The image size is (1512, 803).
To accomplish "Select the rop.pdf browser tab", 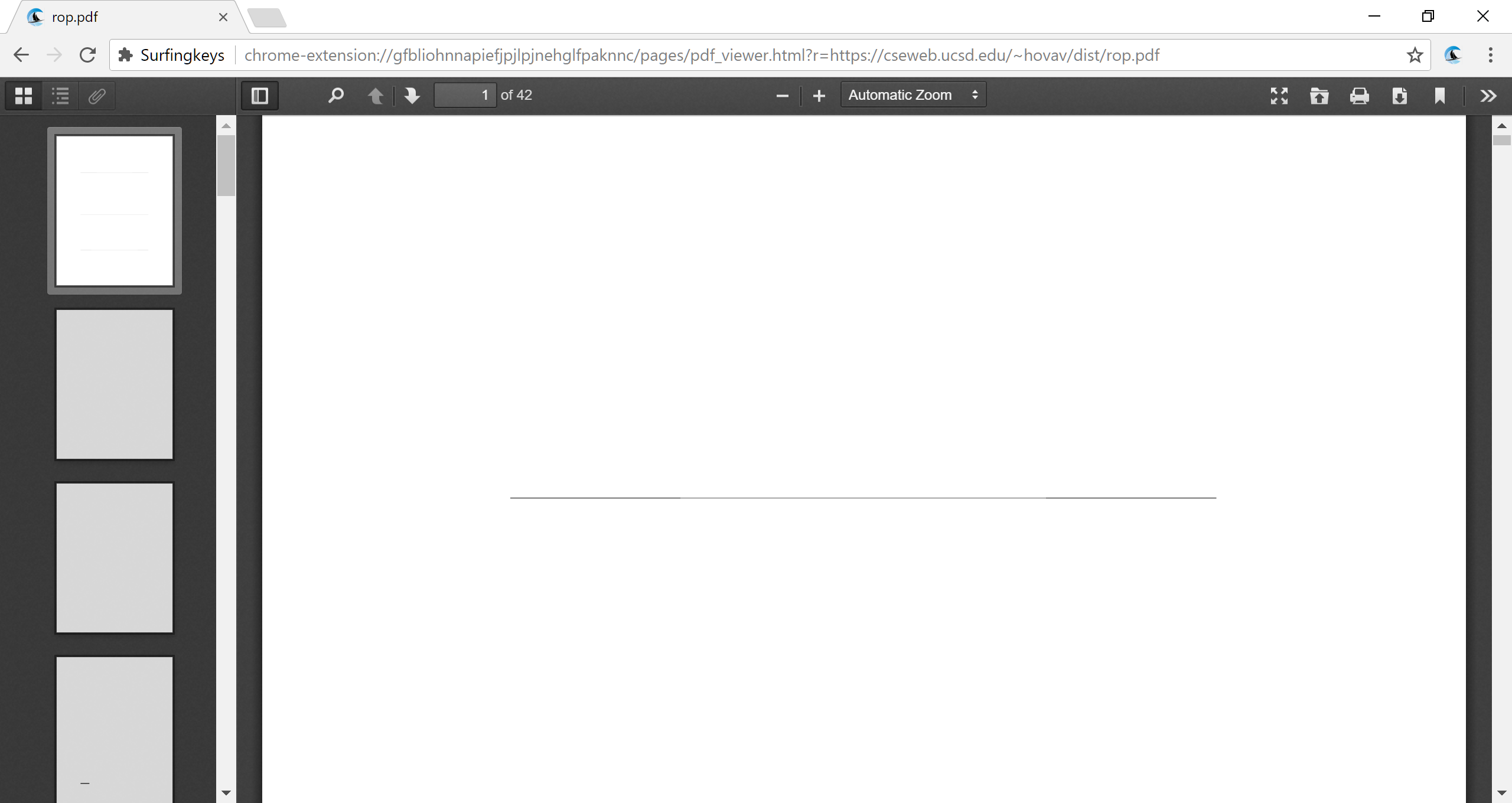I will 118,17.
